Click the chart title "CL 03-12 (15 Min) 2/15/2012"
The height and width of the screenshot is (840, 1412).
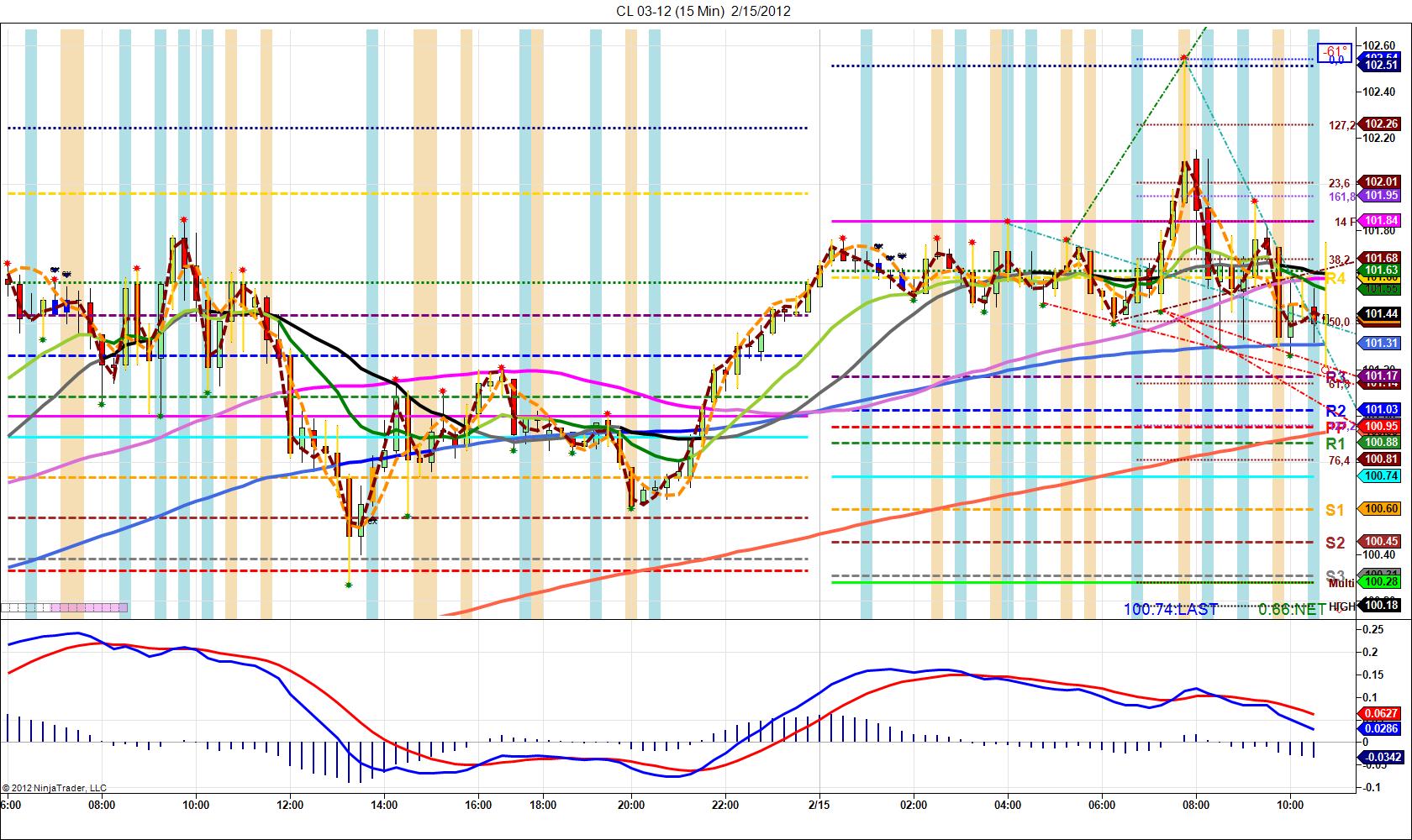(x=703, y=11)
